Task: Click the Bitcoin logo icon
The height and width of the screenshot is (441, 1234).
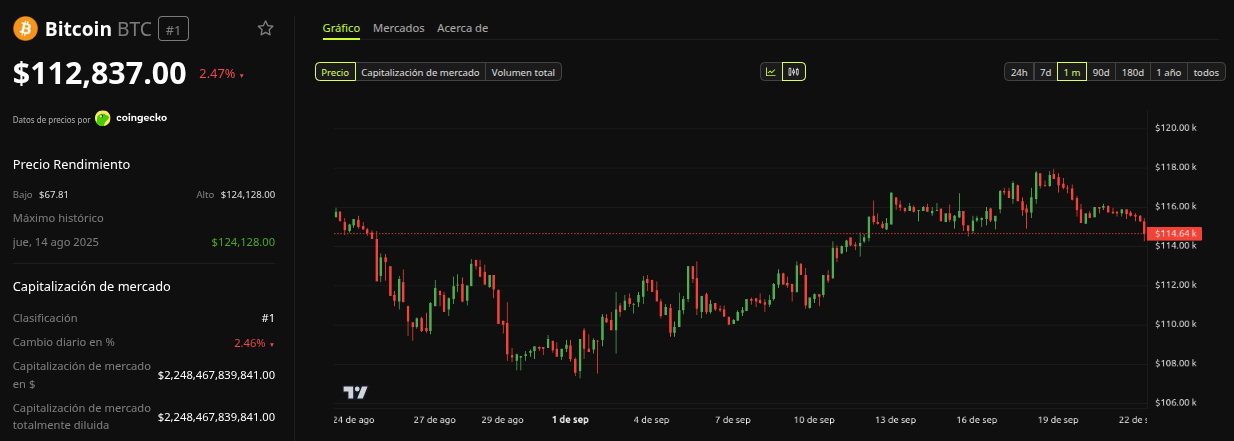Action: pos(25,29)
